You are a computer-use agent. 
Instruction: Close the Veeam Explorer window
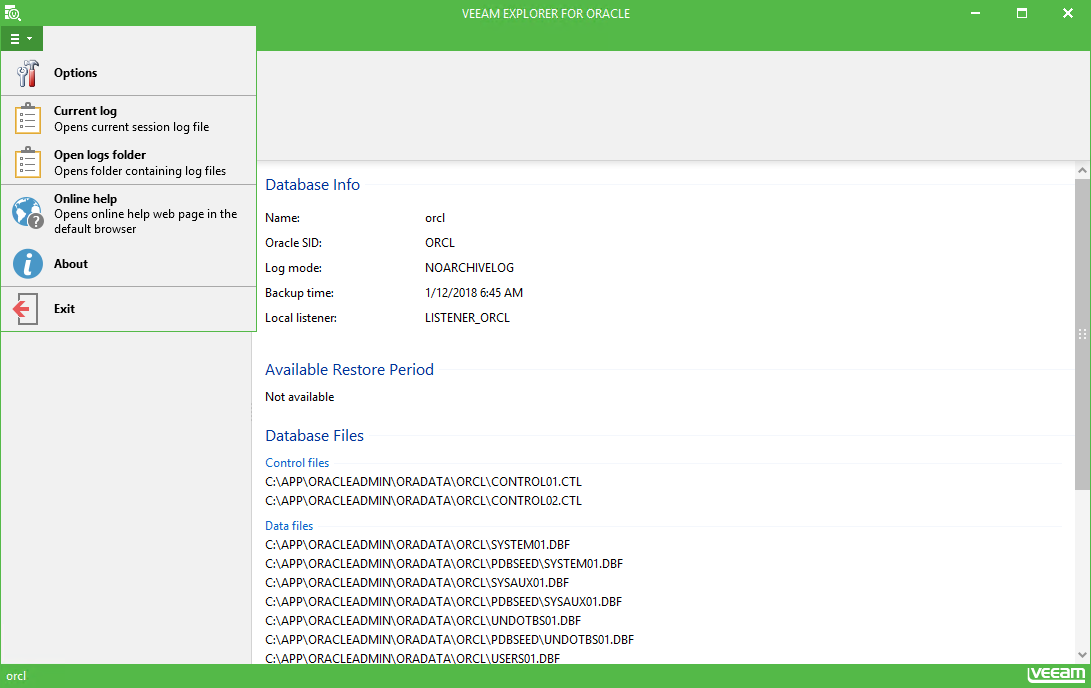[1067, 13]
